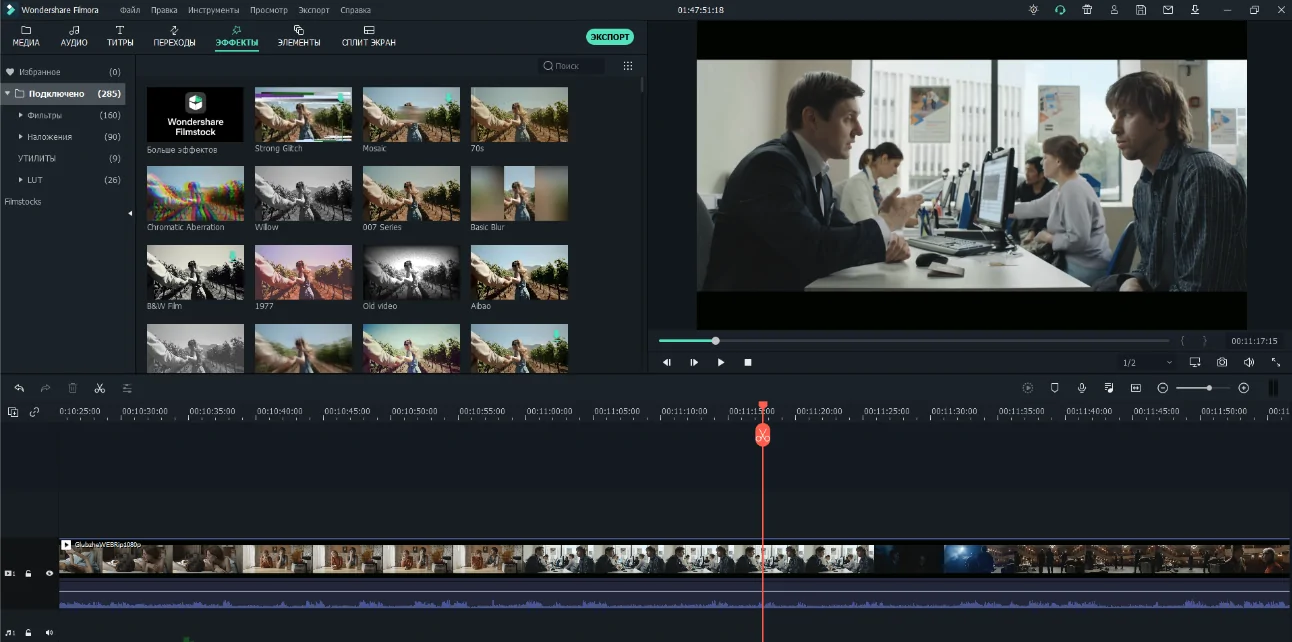
Task: Select the УТИЛИТЫ category
Action: 62,158
